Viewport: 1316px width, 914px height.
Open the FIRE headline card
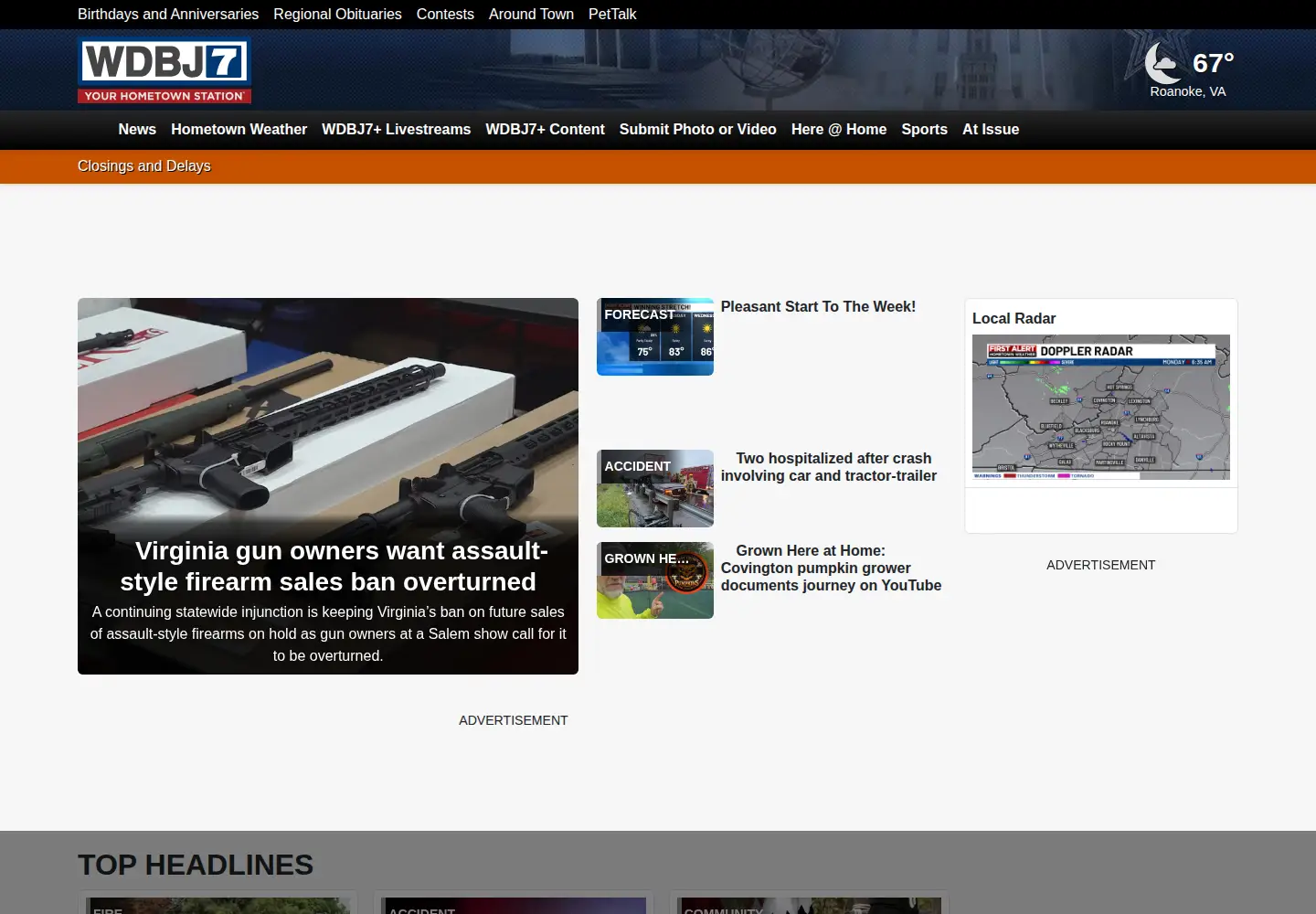point(218,904)
